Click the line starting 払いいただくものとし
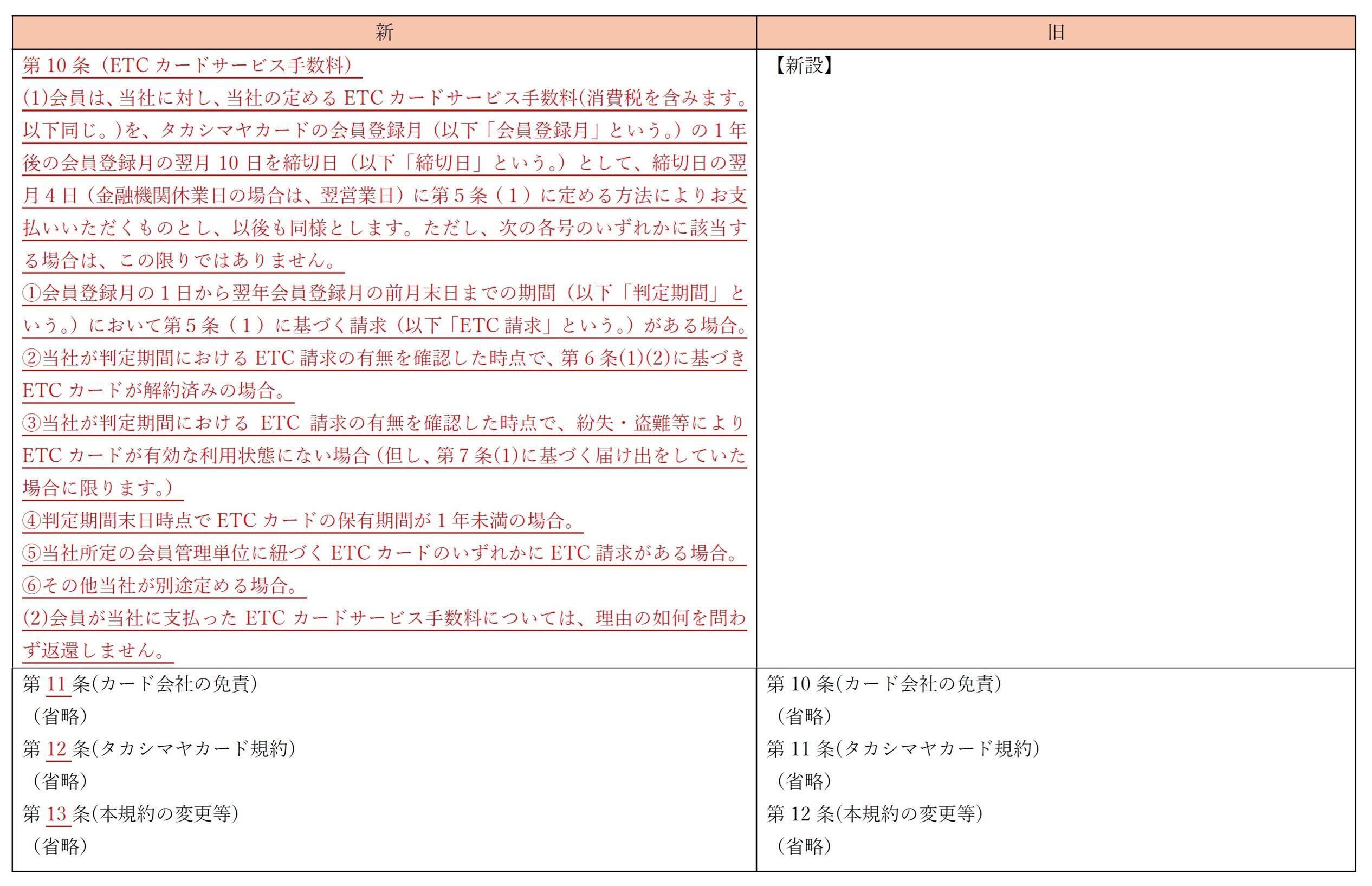Viewport: 1372px width, 886px height. click(x=384, y=228)
